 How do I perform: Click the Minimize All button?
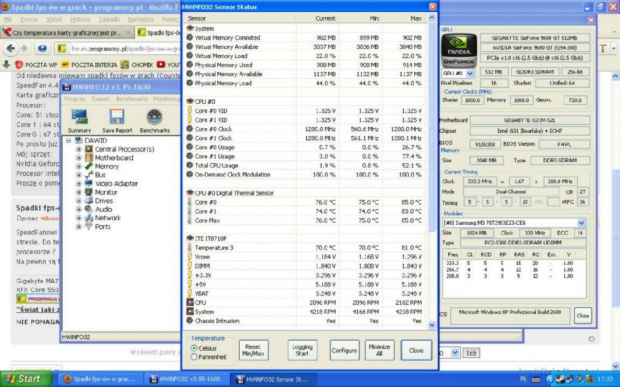pos(379,350)
